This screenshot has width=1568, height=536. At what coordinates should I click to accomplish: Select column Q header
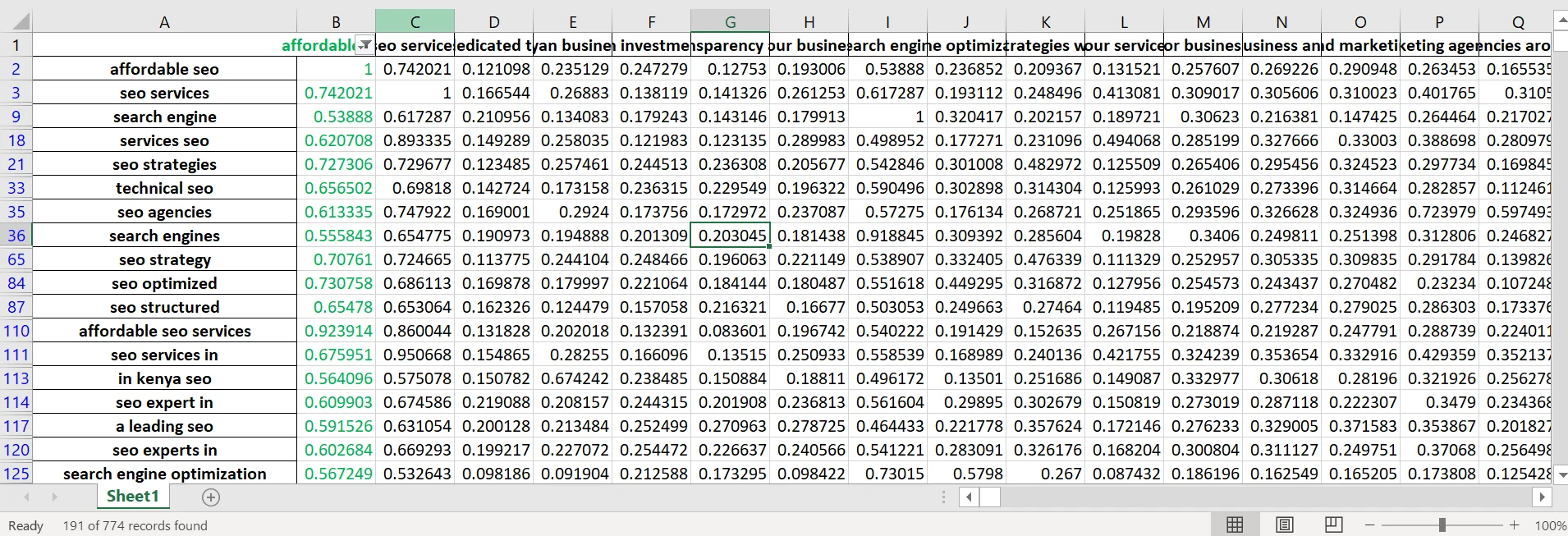[1515, 22]
